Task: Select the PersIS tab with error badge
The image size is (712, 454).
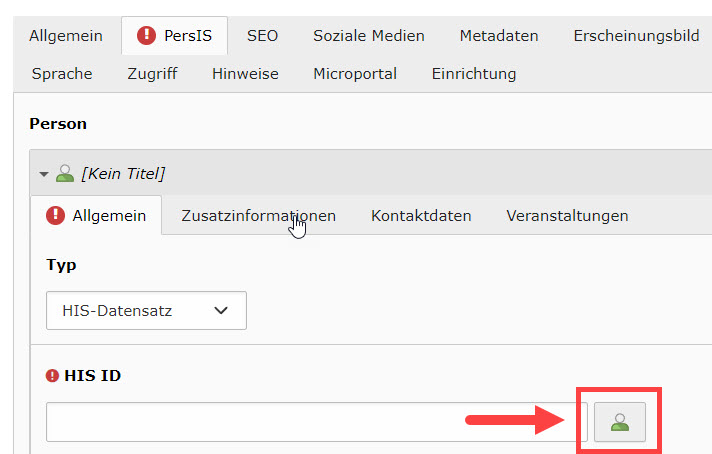Action: tap(174, 36)
